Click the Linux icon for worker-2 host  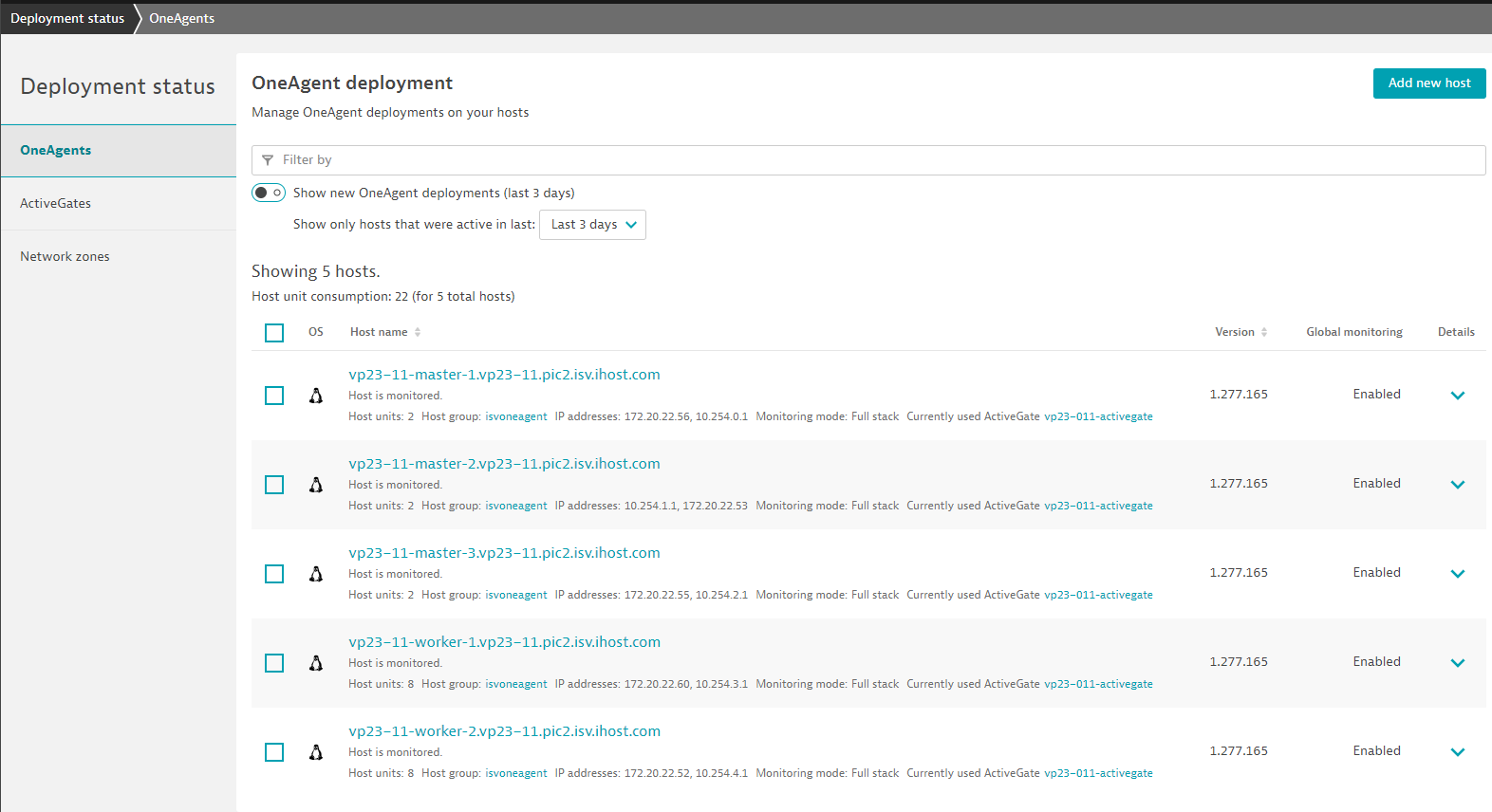click(316, 752)
